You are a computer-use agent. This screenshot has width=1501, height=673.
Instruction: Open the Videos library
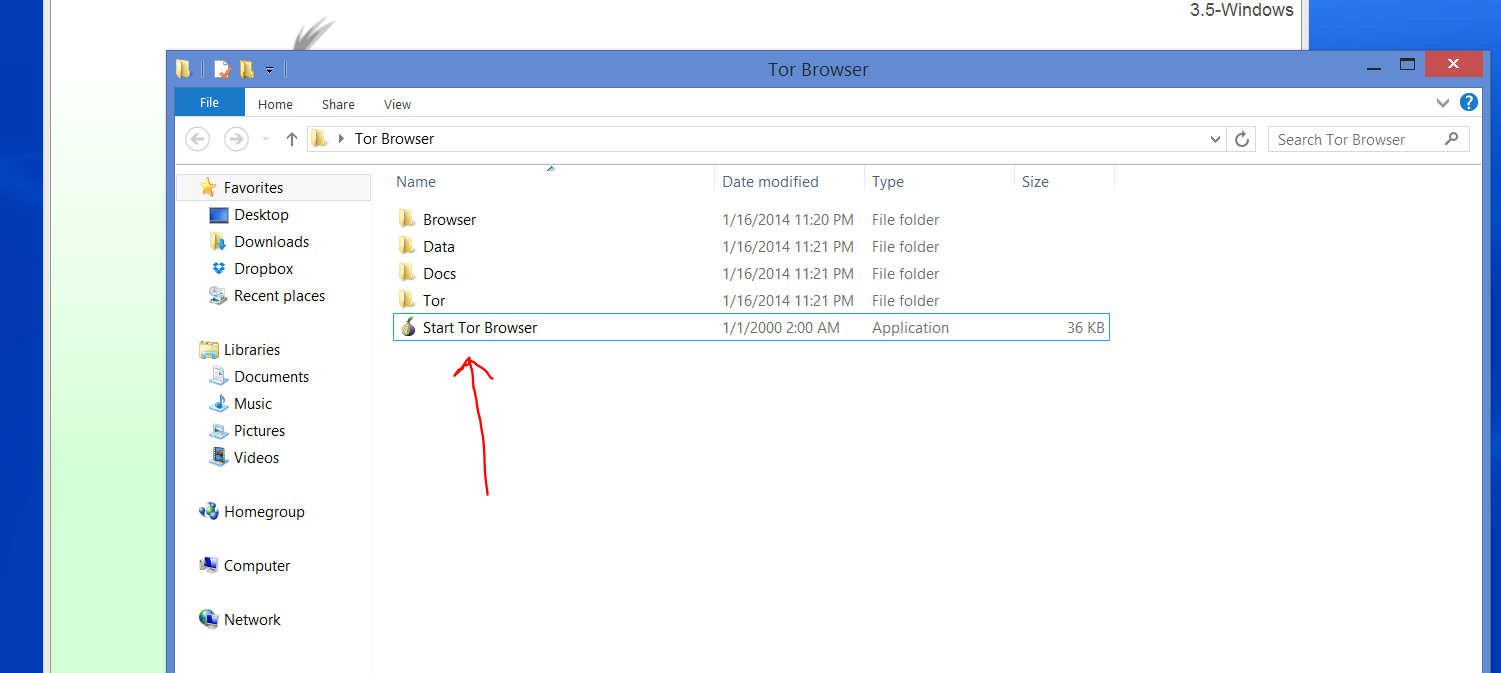pyautogui.click(x=256, y=458)
